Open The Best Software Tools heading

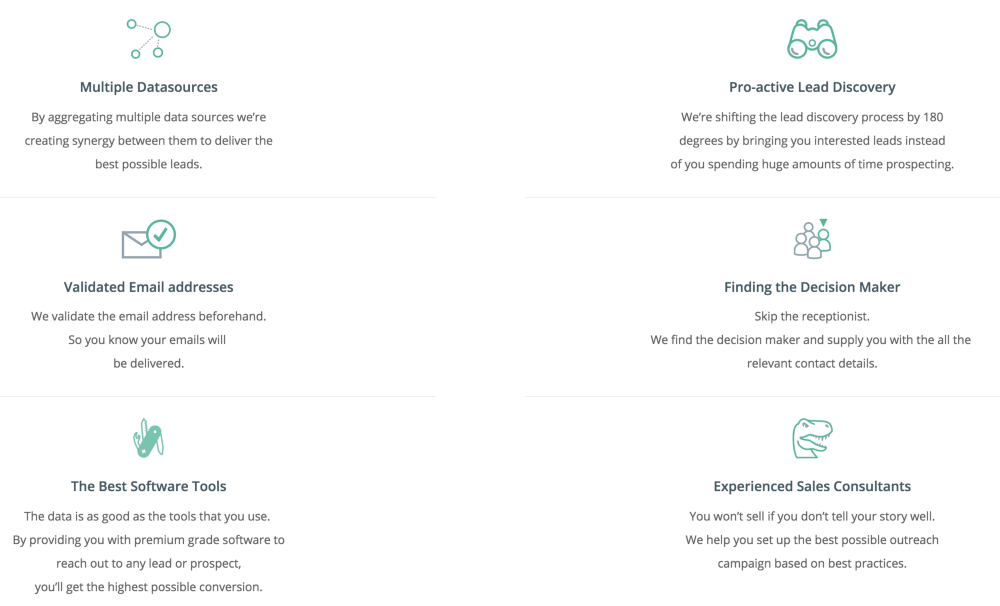point(149,486)
